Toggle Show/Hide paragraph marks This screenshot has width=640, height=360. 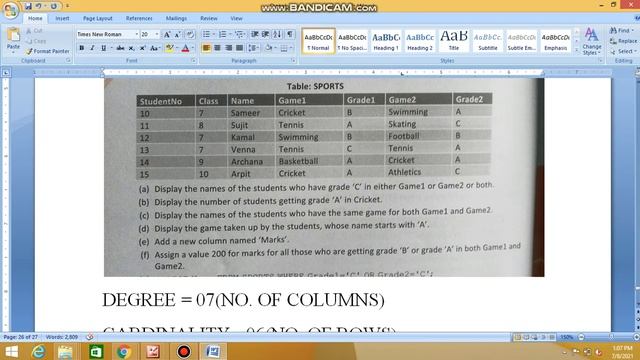point(289,35)
